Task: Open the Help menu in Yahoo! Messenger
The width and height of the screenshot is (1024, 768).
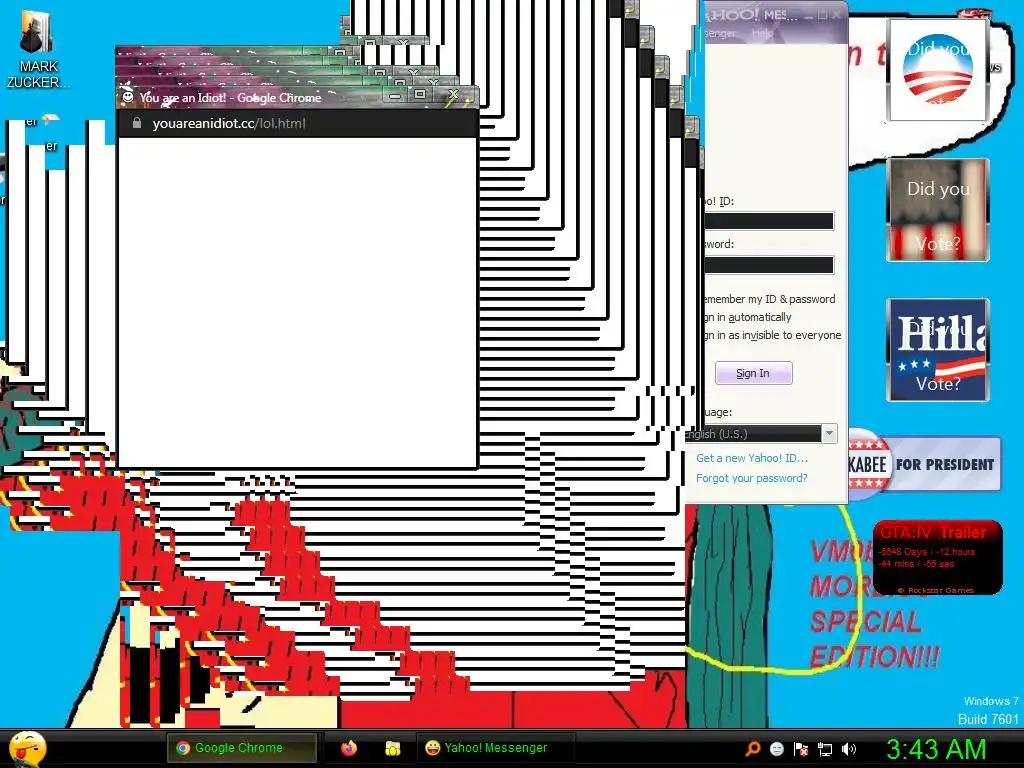Action: pyautogui.click(x=762, y=33)
